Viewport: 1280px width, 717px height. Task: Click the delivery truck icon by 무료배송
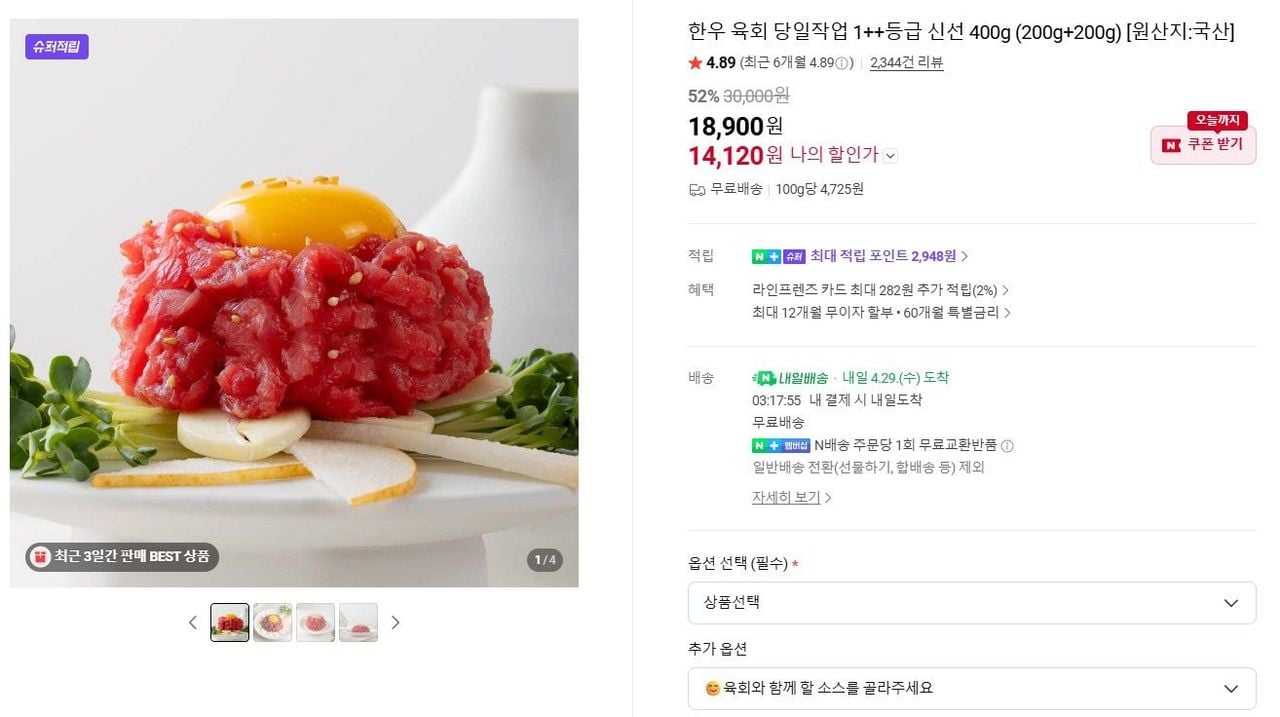point(697,189)
